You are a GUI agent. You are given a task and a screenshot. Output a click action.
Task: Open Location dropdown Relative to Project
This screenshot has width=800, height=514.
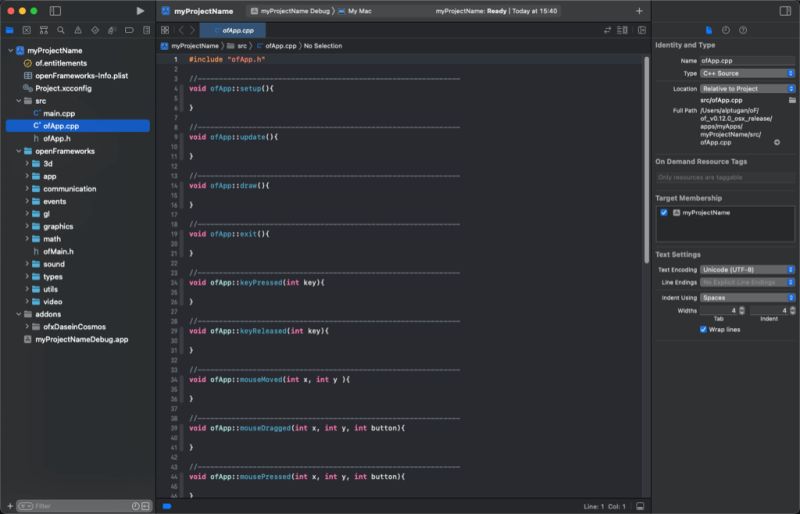point(747,89)
